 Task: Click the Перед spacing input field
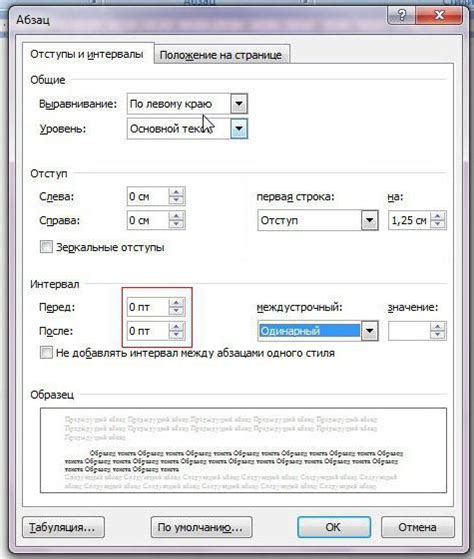[x=148, y=307]
